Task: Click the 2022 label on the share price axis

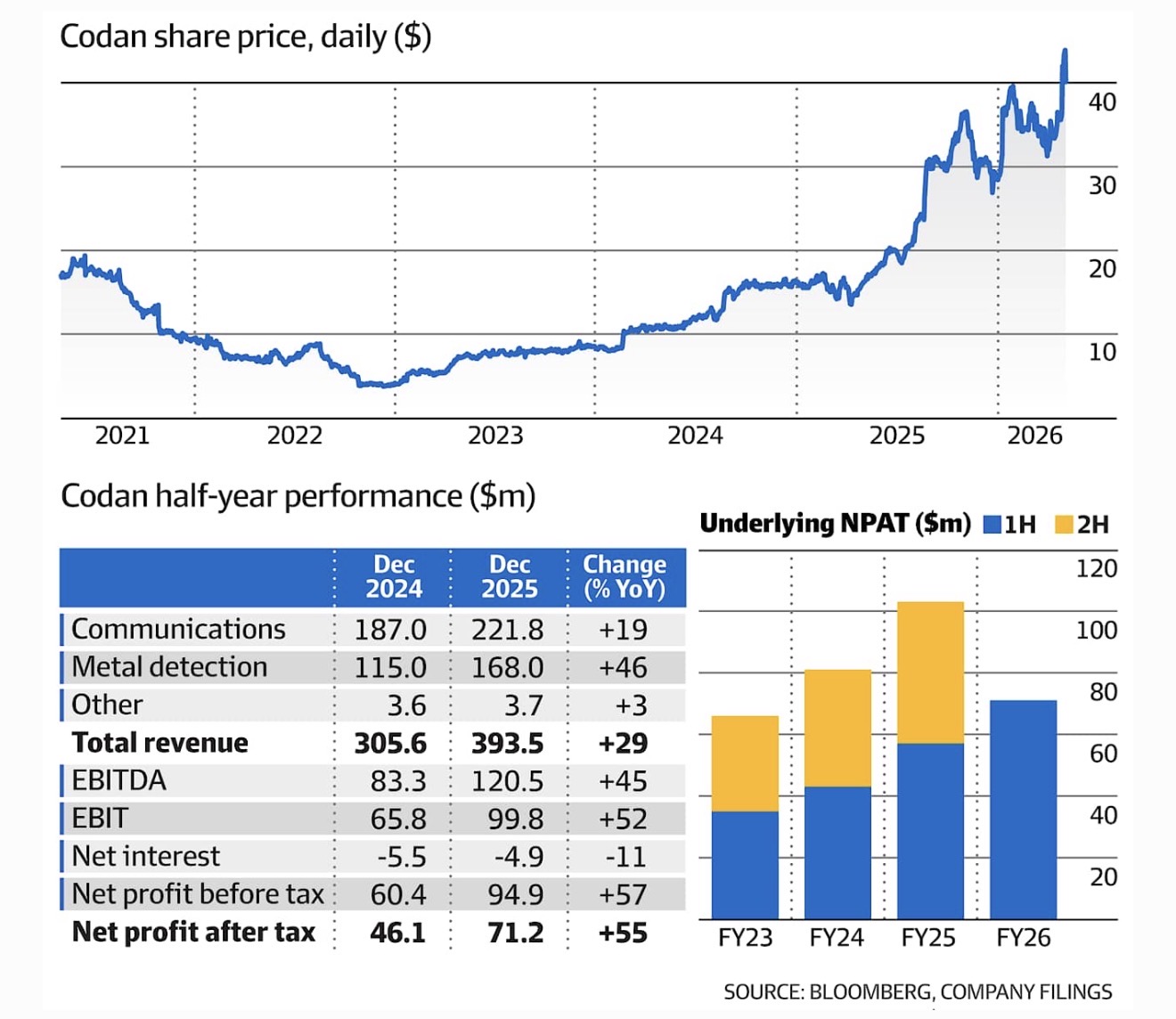Action: coord(294,436)
